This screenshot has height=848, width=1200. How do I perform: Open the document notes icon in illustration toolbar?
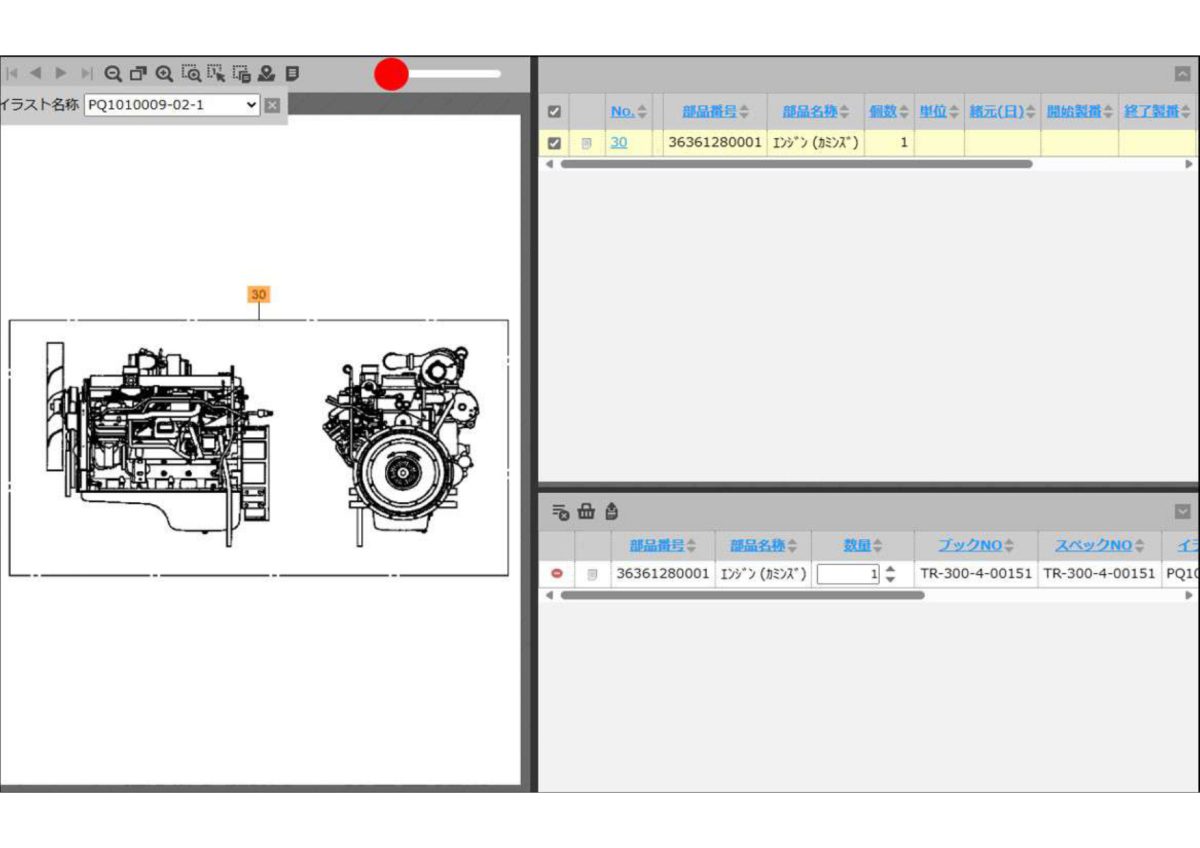[292, 73]
